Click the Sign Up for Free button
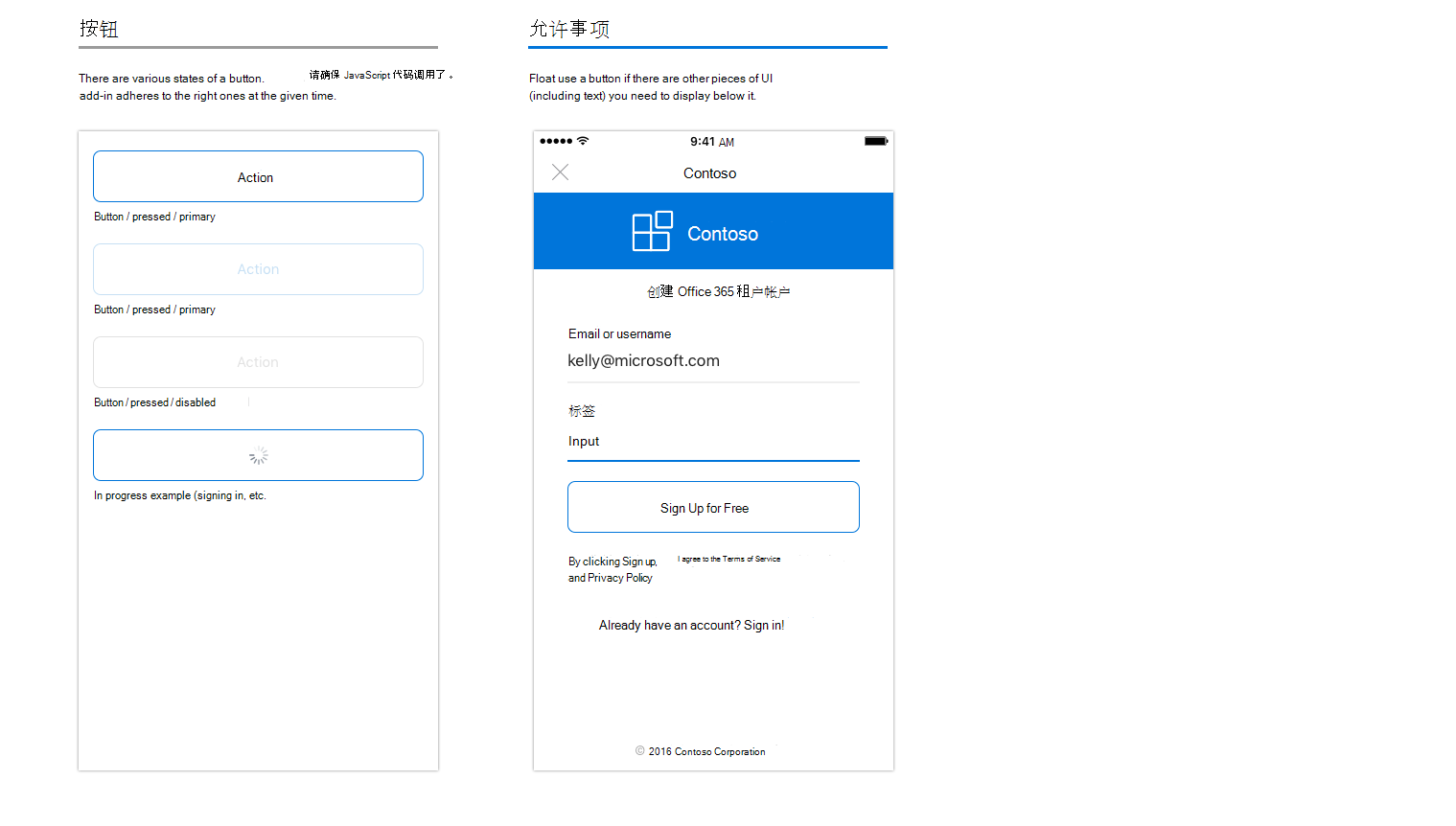Viewport: 1456px width, 826px height. pos(713,507)
